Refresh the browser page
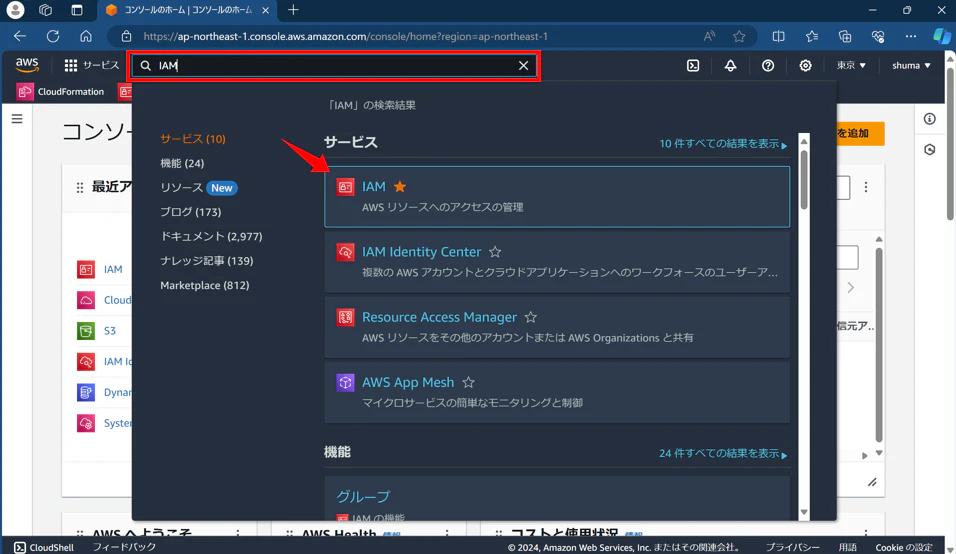 click(x=53, y=36)
